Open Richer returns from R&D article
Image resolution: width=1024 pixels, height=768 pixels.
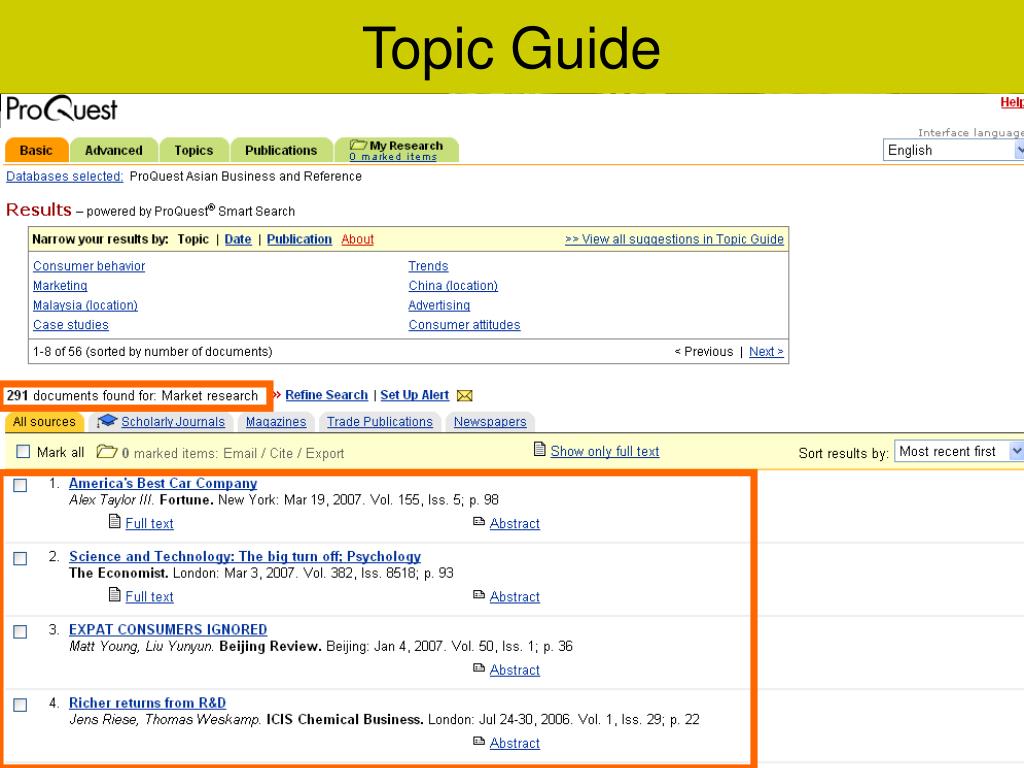tap(148, 703)
